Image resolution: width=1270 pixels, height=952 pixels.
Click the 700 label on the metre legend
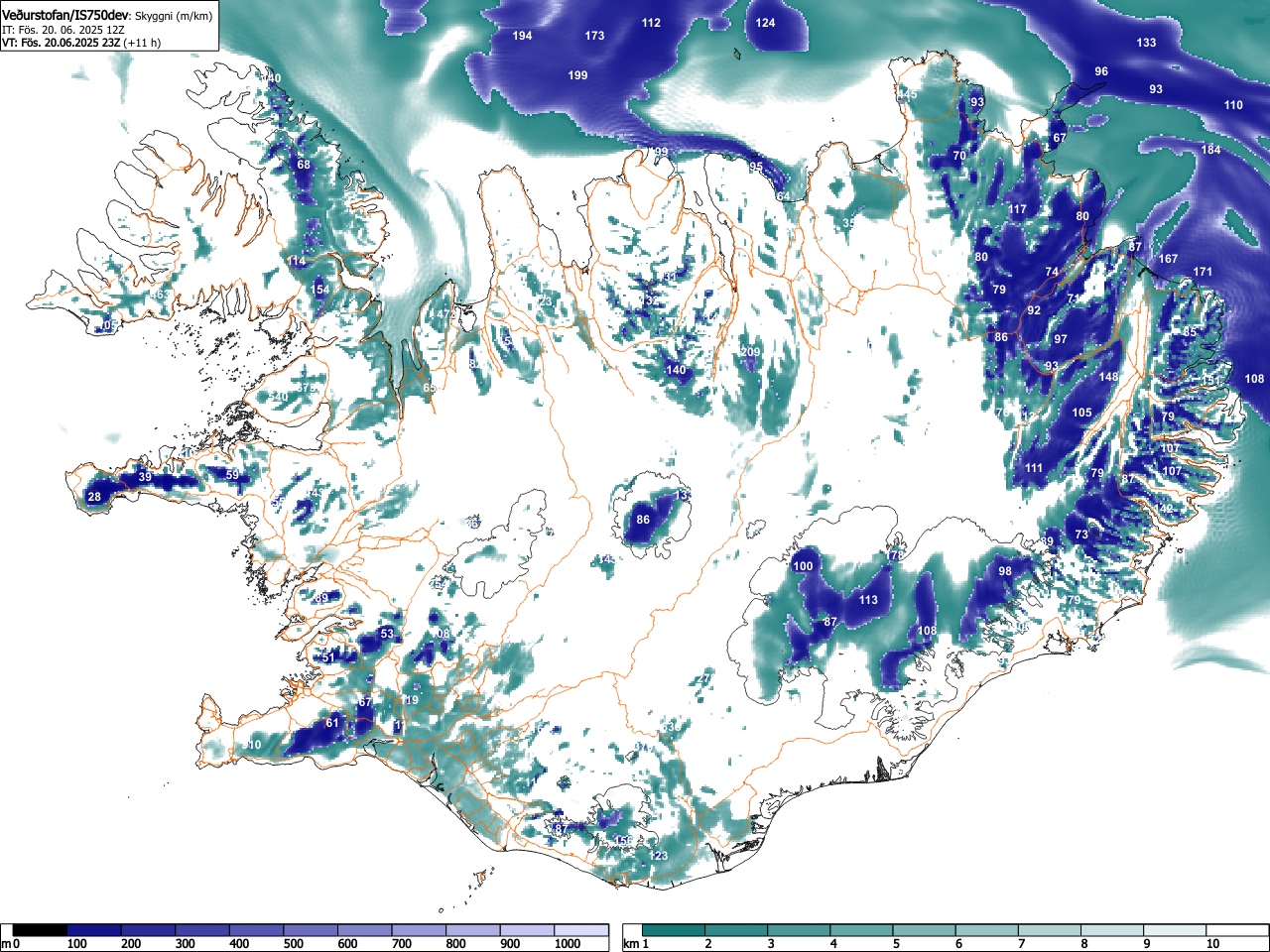[x=402, y=944]
